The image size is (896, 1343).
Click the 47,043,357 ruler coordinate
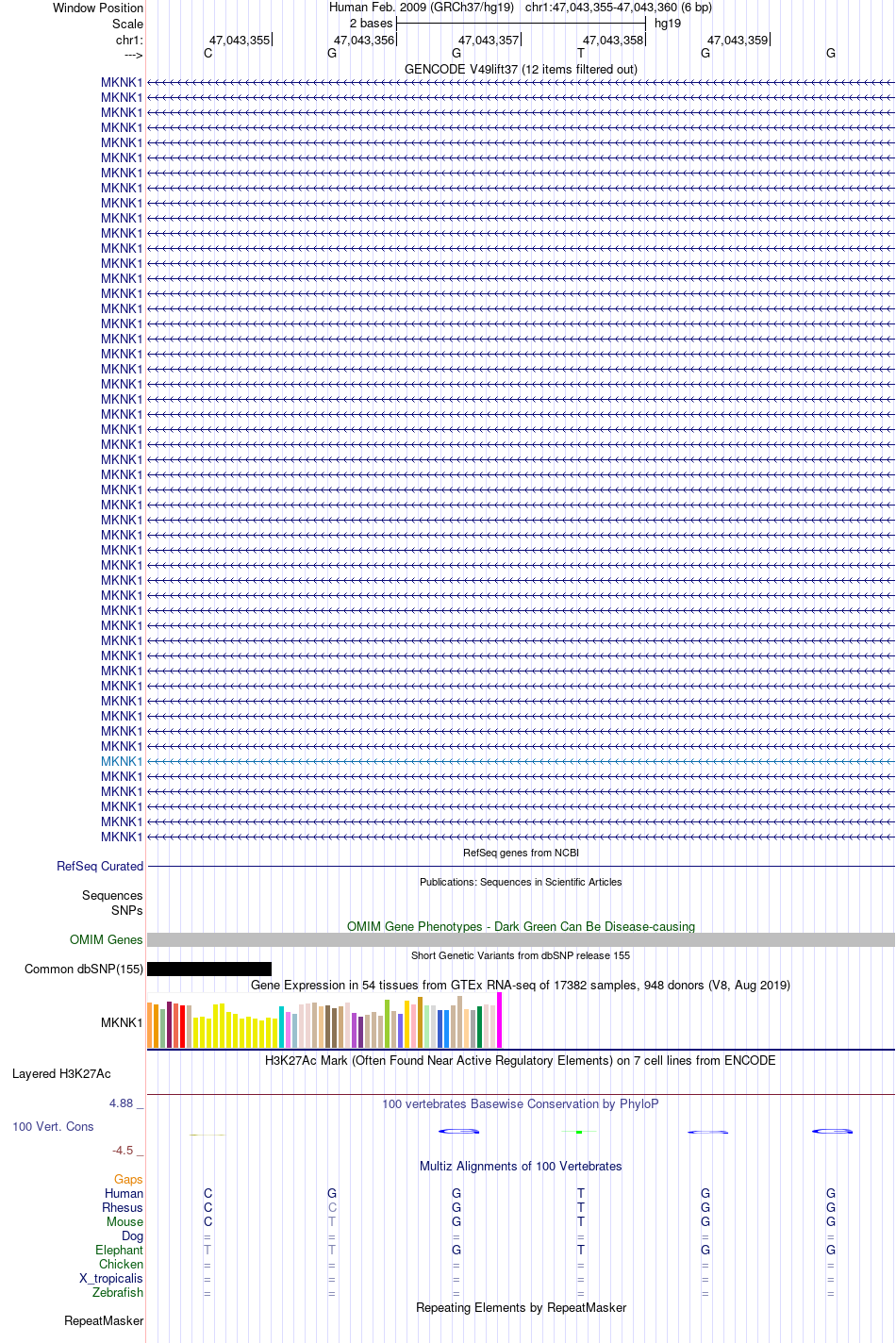click(489, 40)
